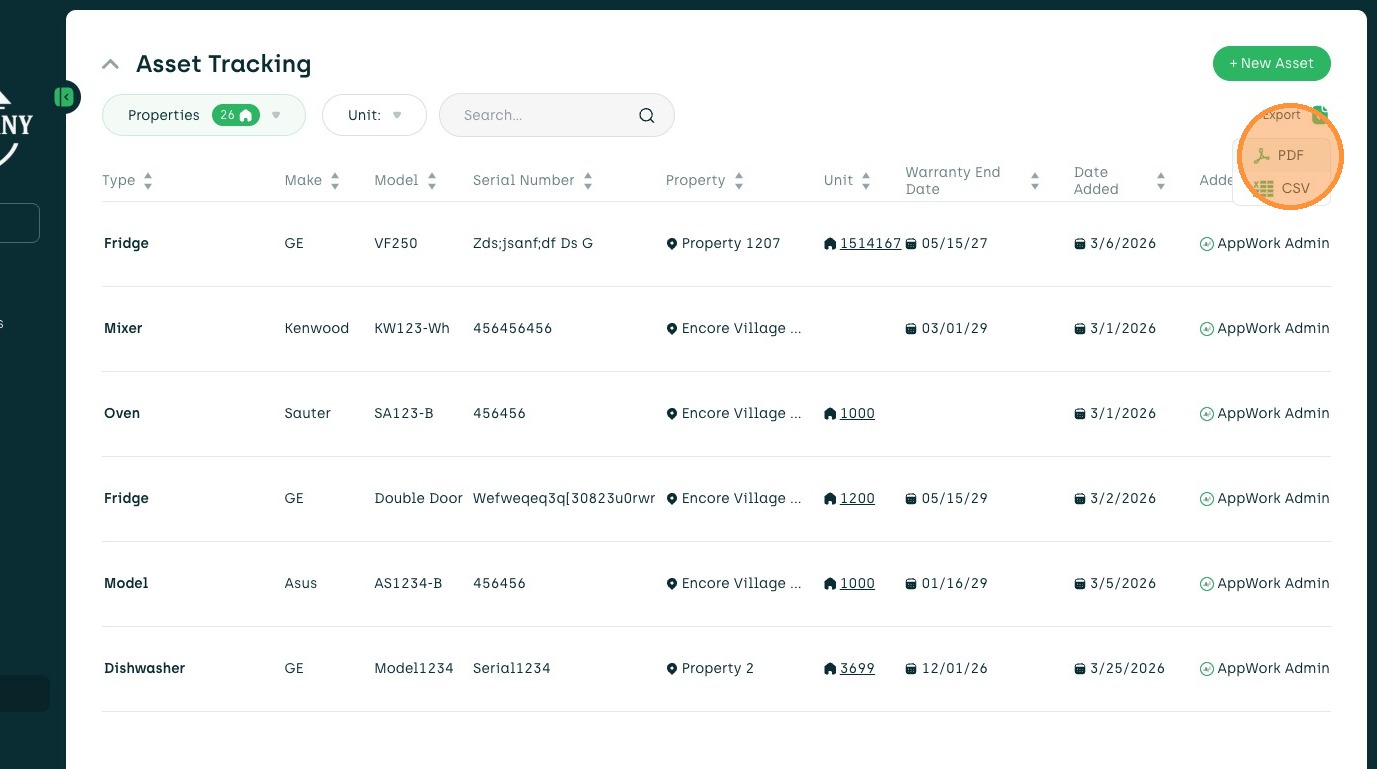Click the search magnifier icon
Image resolution: width=1377 pixels, height=769 pixels.
(647, 115)
